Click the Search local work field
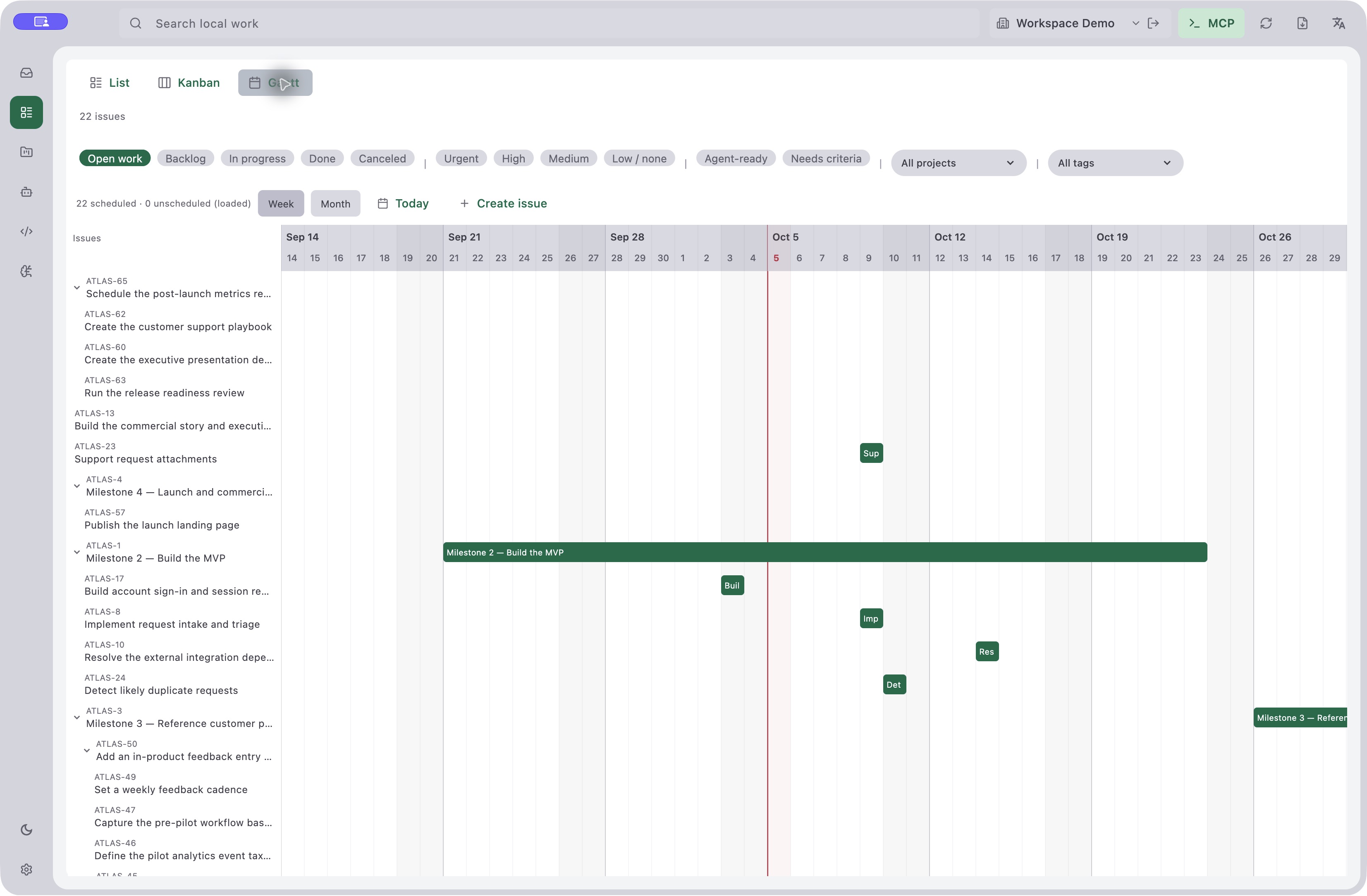 [549, 23]
